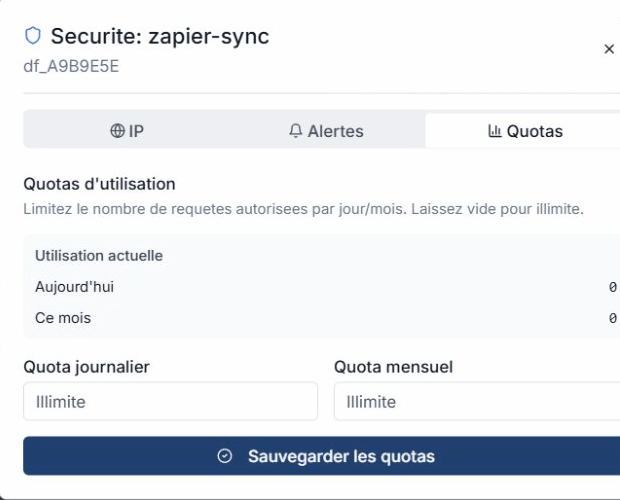Close the Securite dialog with X
Image resolution: width=620 pixels, height=500 pixels.
(609, 49)
